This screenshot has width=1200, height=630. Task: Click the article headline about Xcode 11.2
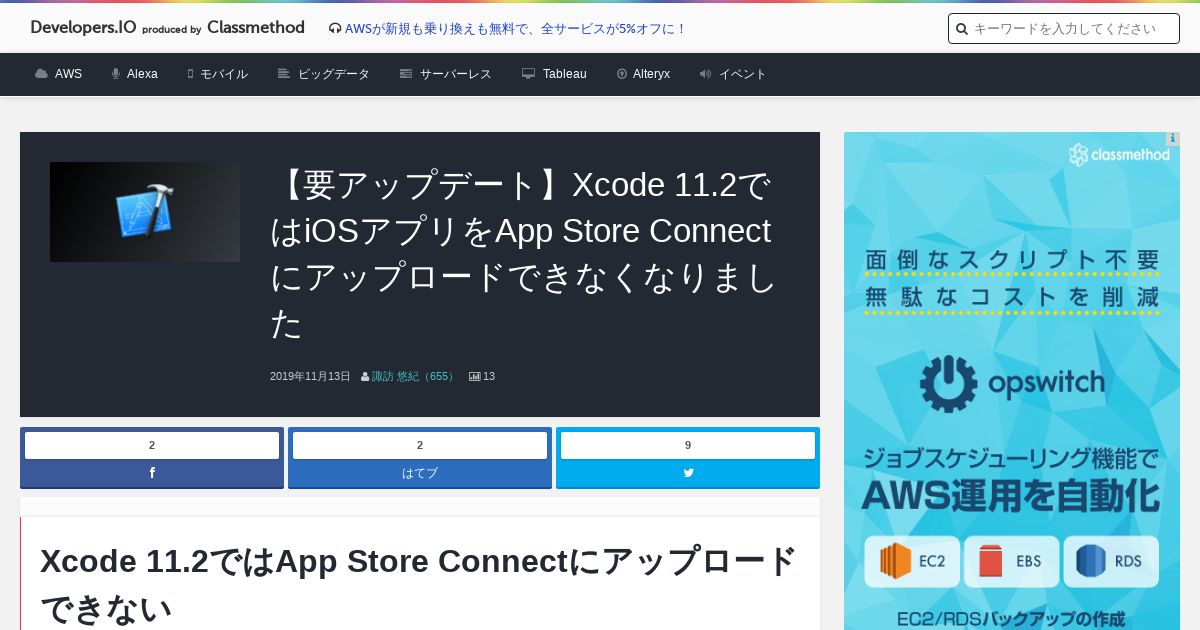click(x=525, y=254)
